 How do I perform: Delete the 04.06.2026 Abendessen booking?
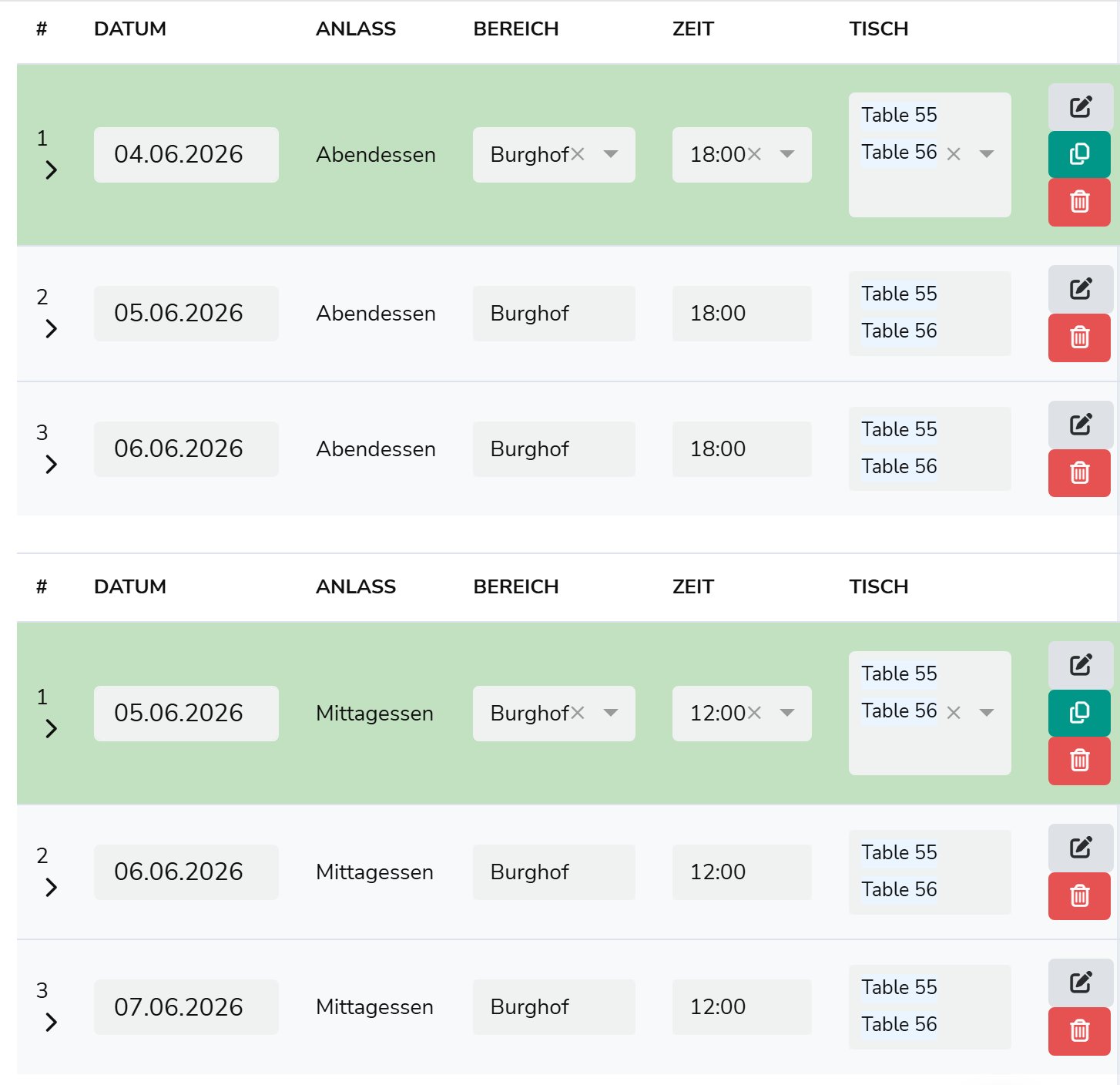pos(1080,202)
